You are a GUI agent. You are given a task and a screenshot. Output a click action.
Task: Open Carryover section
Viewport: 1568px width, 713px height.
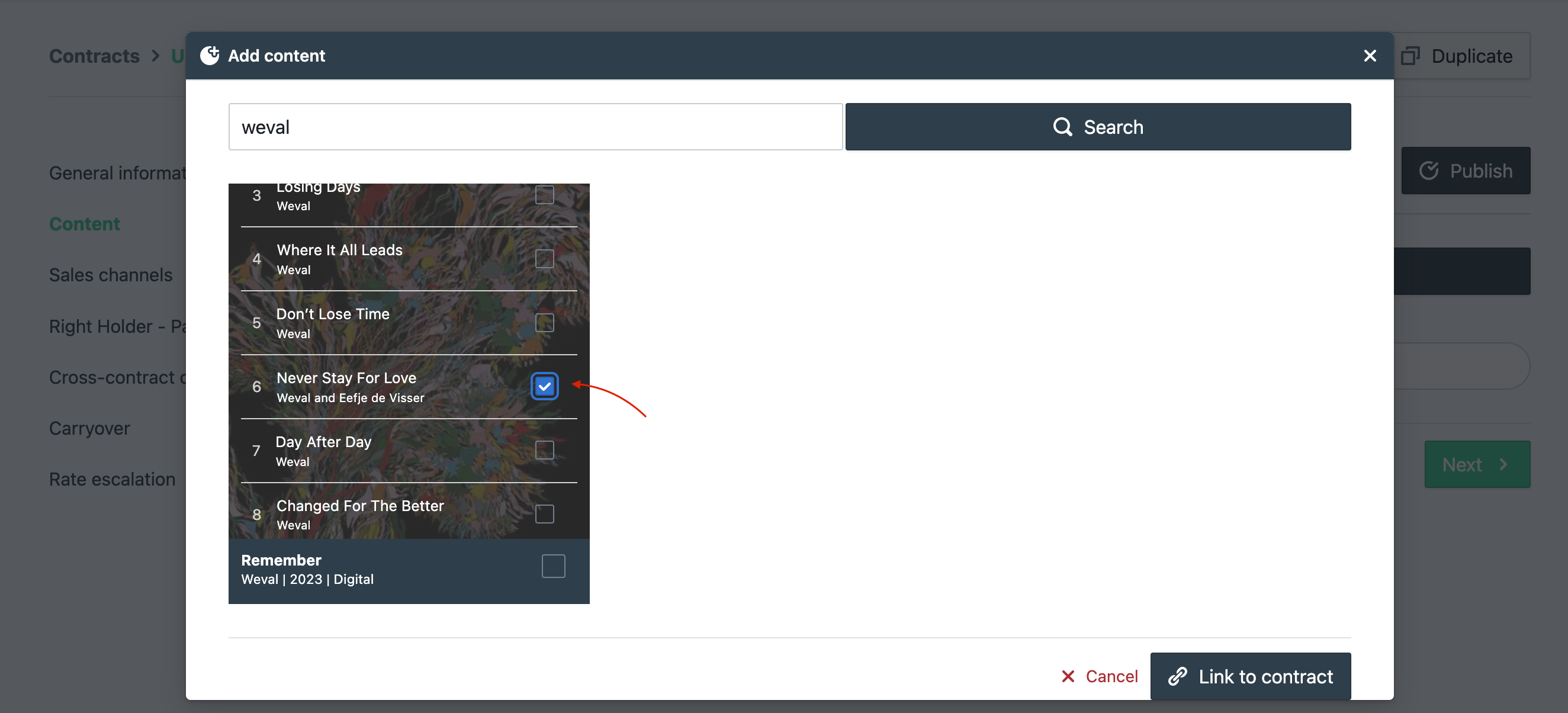[89, 429]
